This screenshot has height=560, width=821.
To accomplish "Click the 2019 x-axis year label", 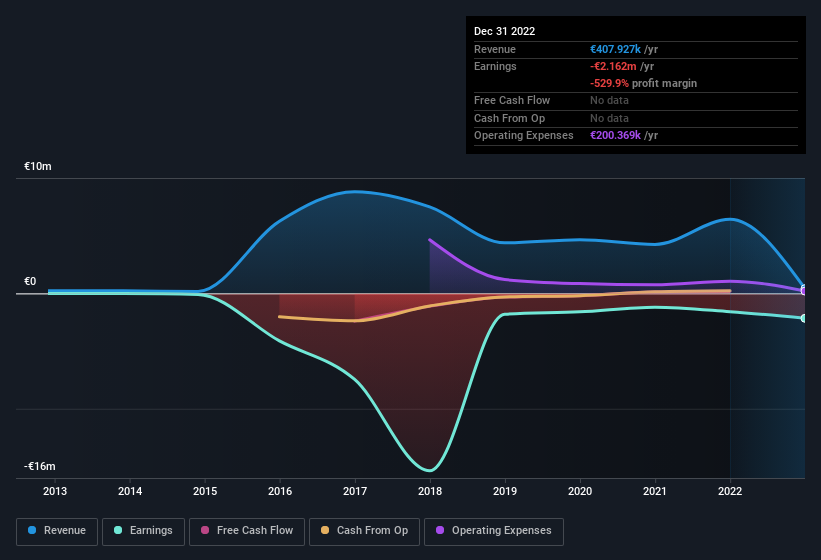I will pyautogui.click(x=505, y=491).
